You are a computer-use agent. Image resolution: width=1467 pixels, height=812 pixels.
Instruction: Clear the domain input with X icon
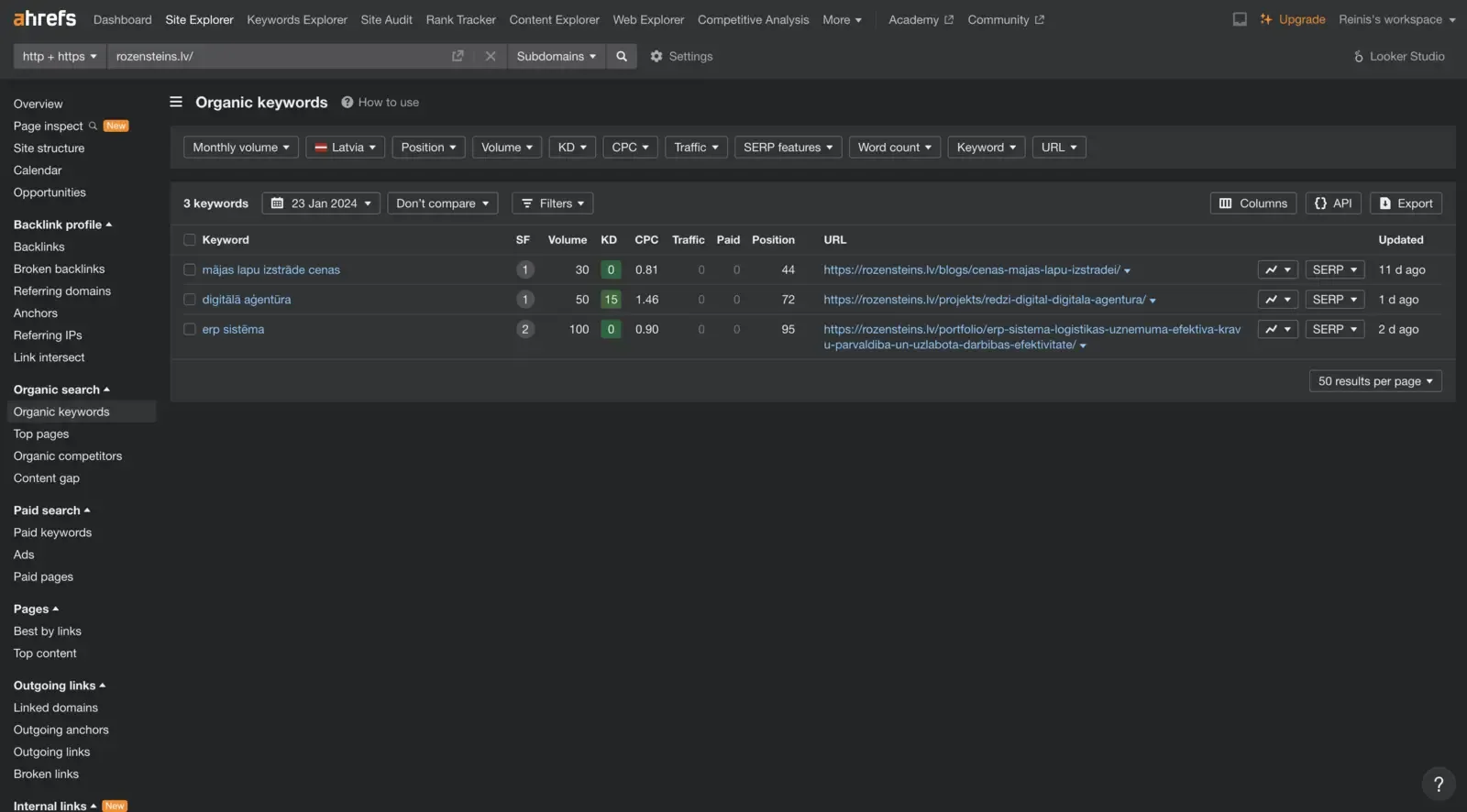click(x=491, y=56)
